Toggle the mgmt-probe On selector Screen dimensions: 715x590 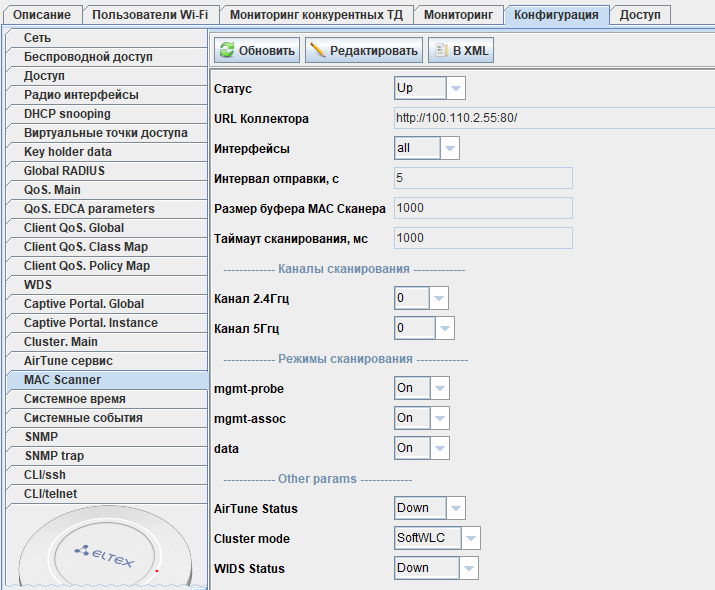coord(422,388)
